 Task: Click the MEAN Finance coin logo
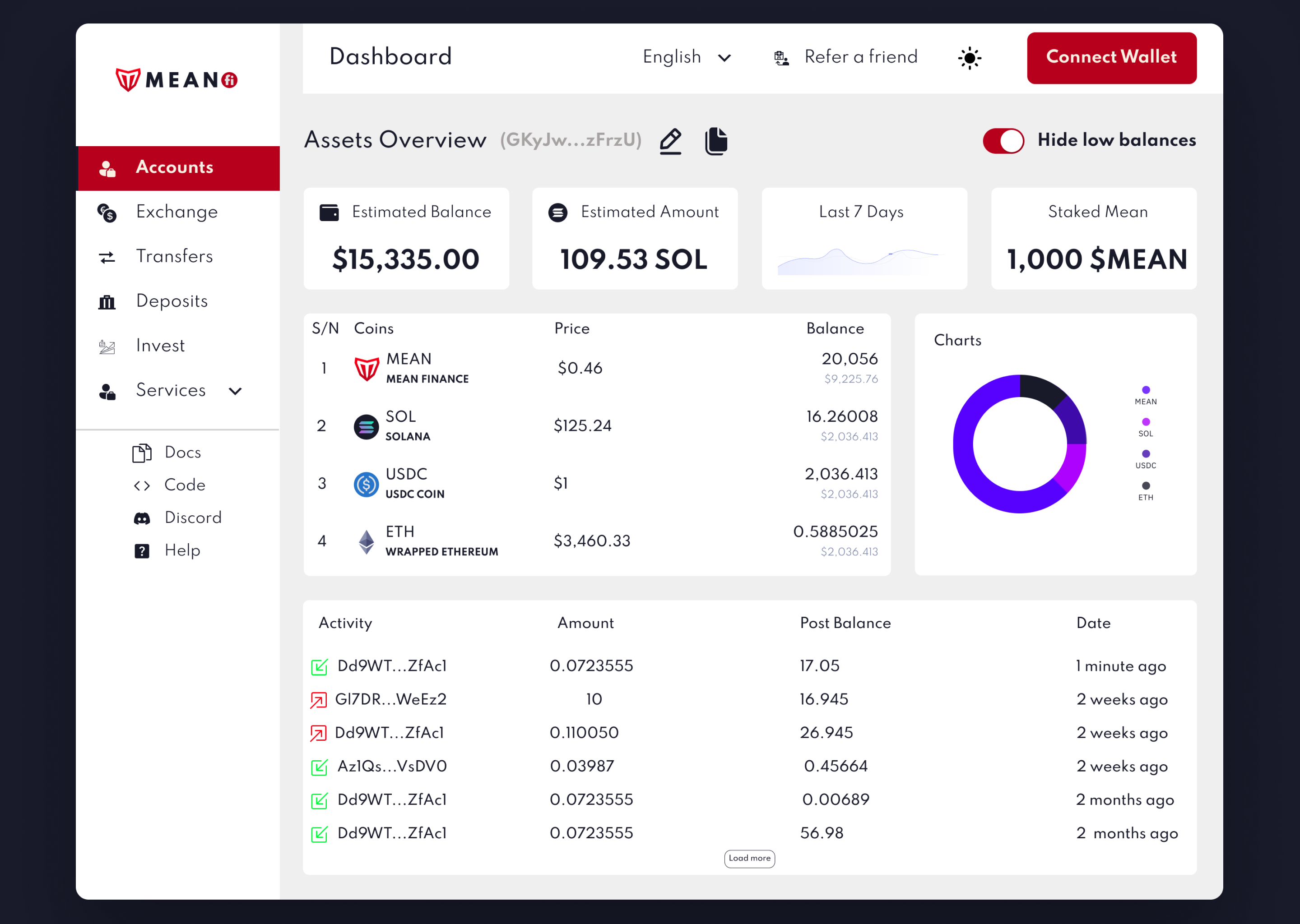367,369
